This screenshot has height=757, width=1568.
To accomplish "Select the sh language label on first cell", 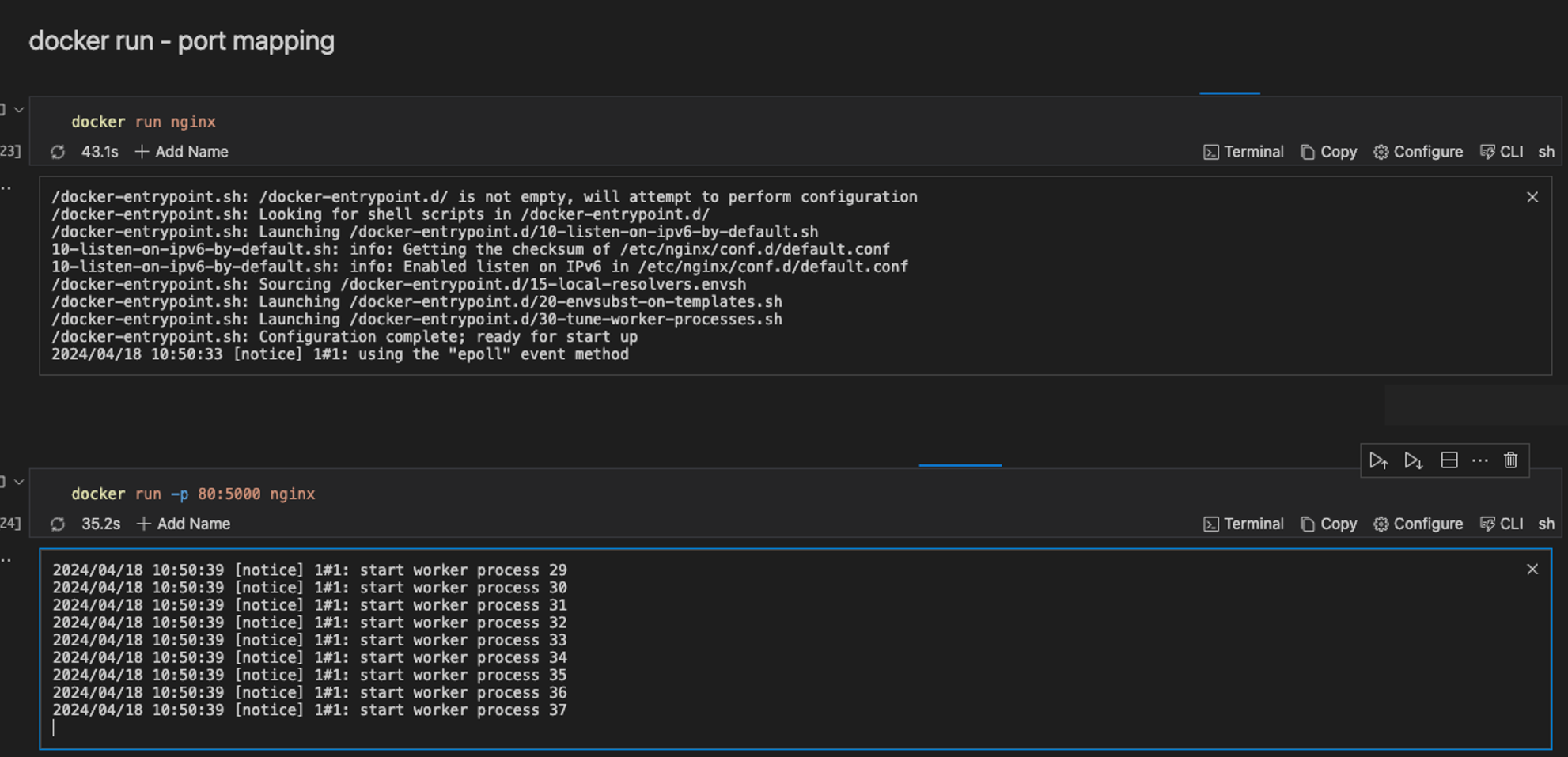I will 1546,151.
